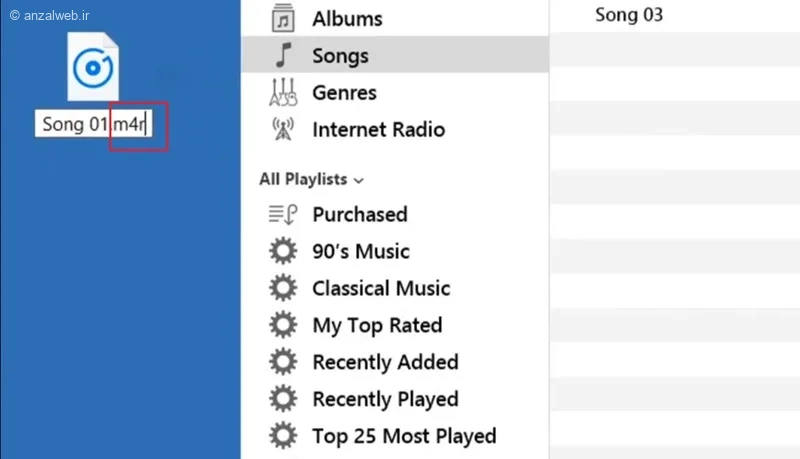Screen dimensions: 800x459
Task: Click the 90's Music gear icon
Action: pos(283,251)
